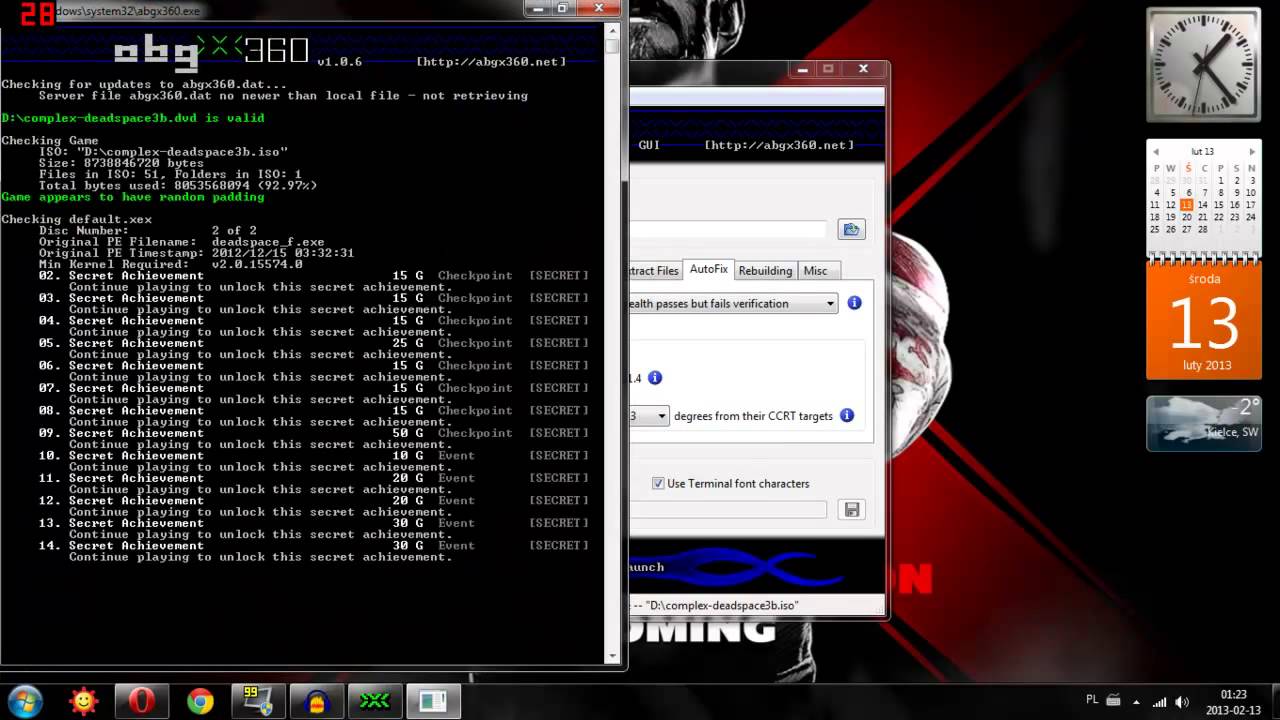Show hidden tray icons arrow

[1138, 701]
